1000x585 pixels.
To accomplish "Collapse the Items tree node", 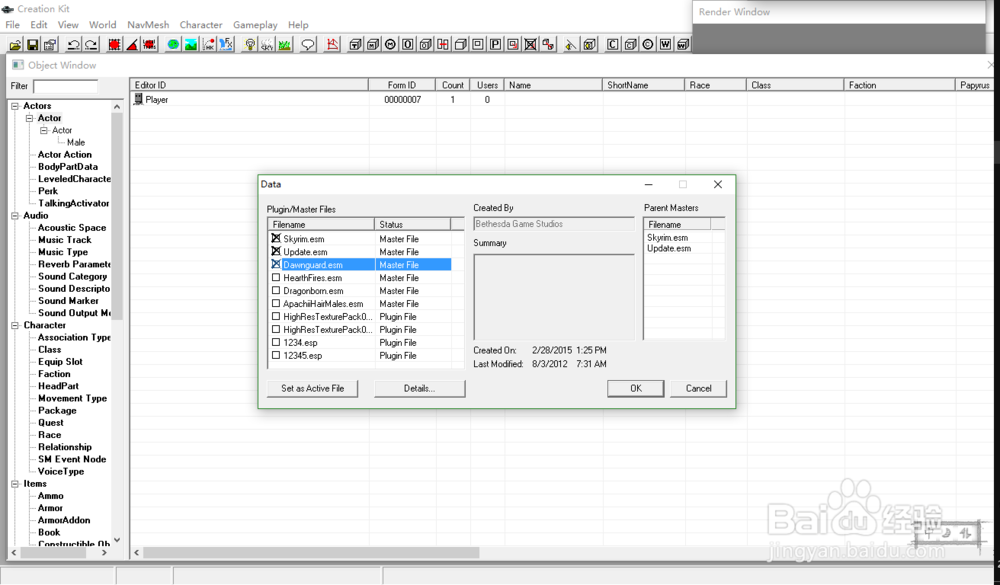I will (x=15, y=484).
